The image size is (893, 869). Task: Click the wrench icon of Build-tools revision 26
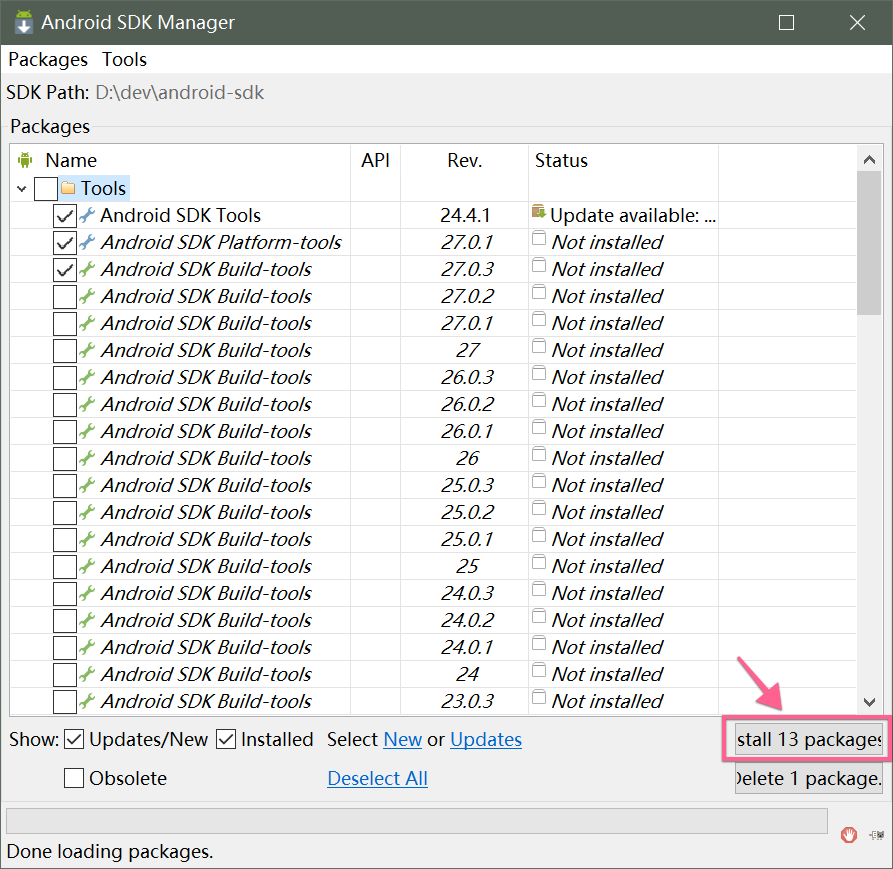(x=87, y=458)
